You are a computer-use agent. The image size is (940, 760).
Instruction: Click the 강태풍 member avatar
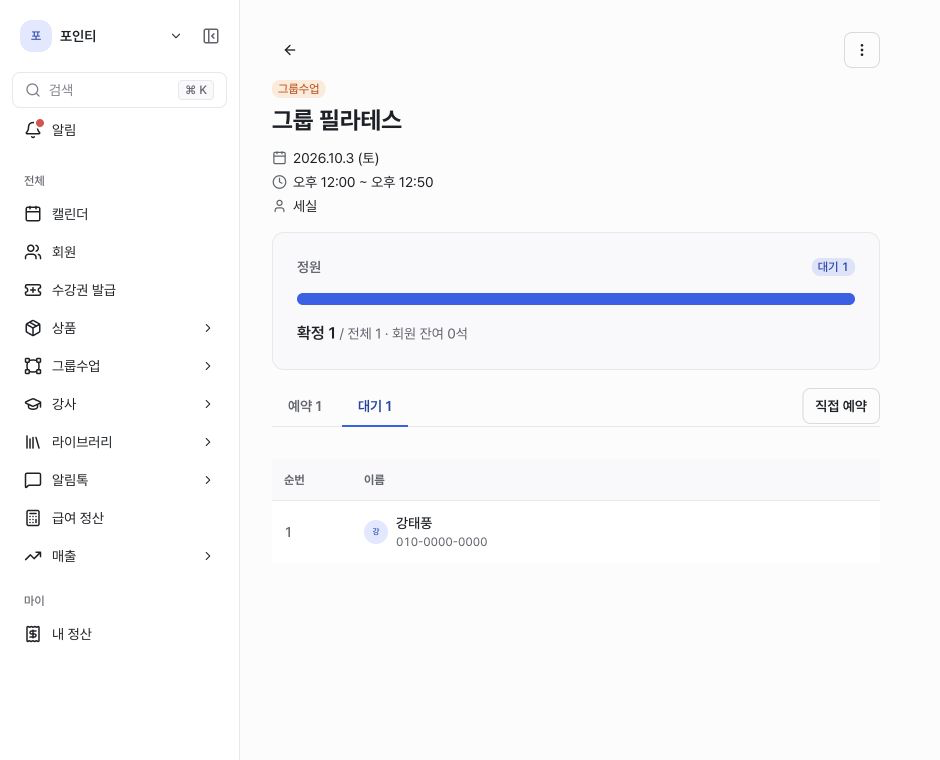(376, 532)
